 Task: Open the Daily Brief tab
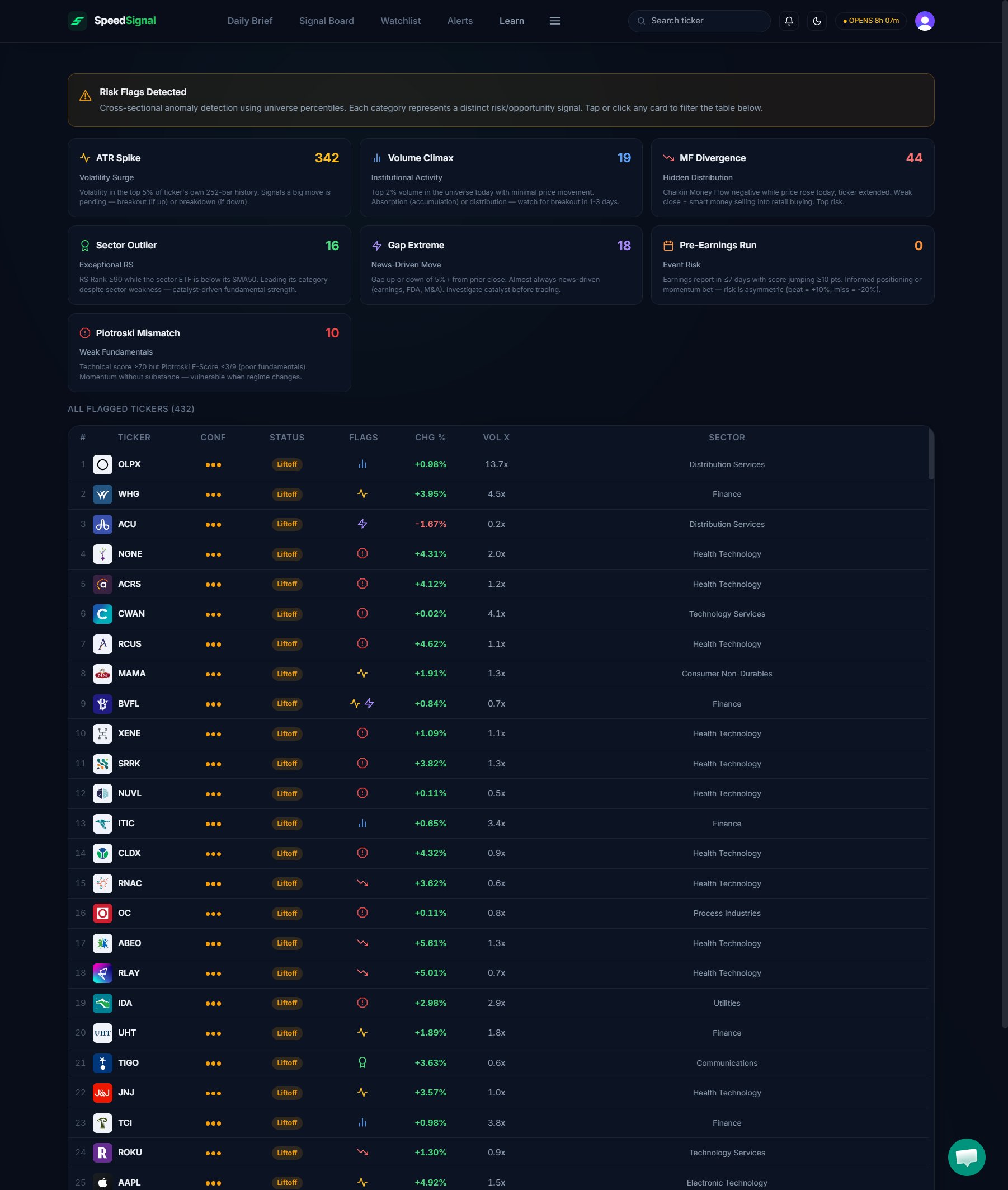tap(249, 21)
